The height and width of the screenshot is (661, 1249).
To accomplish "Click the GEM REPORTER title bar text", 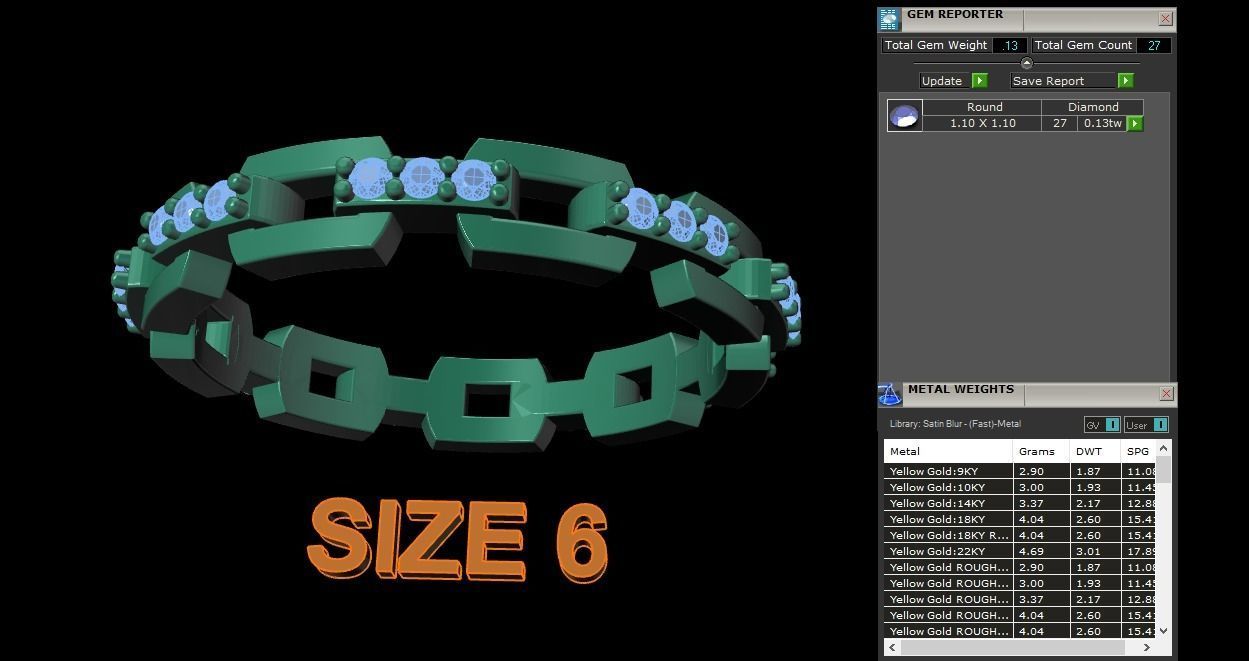I will 955,14.
